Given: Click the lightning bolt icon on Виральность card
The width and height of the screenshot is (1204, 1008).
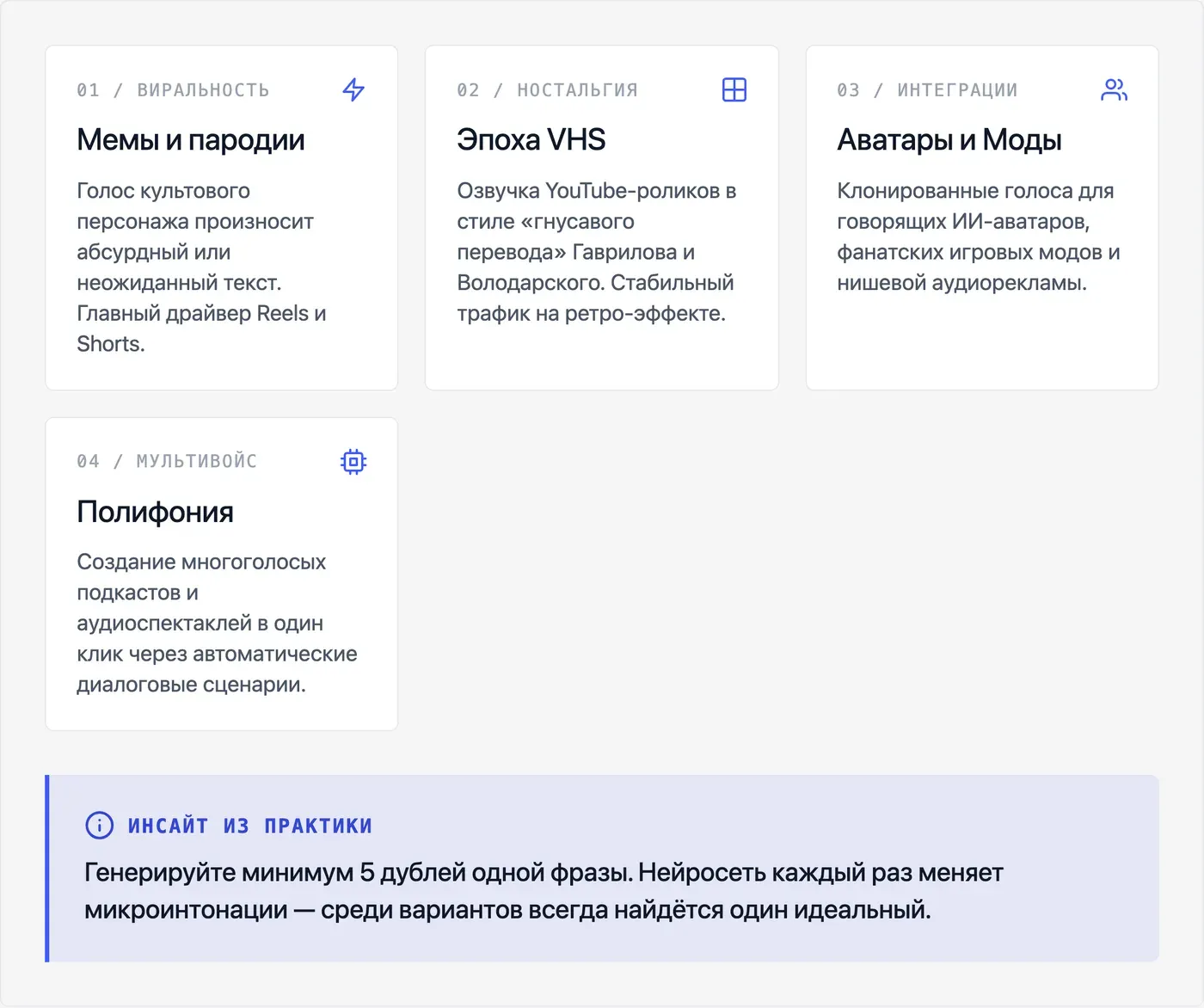Looking at the screenshot, I should pos(353,89).
